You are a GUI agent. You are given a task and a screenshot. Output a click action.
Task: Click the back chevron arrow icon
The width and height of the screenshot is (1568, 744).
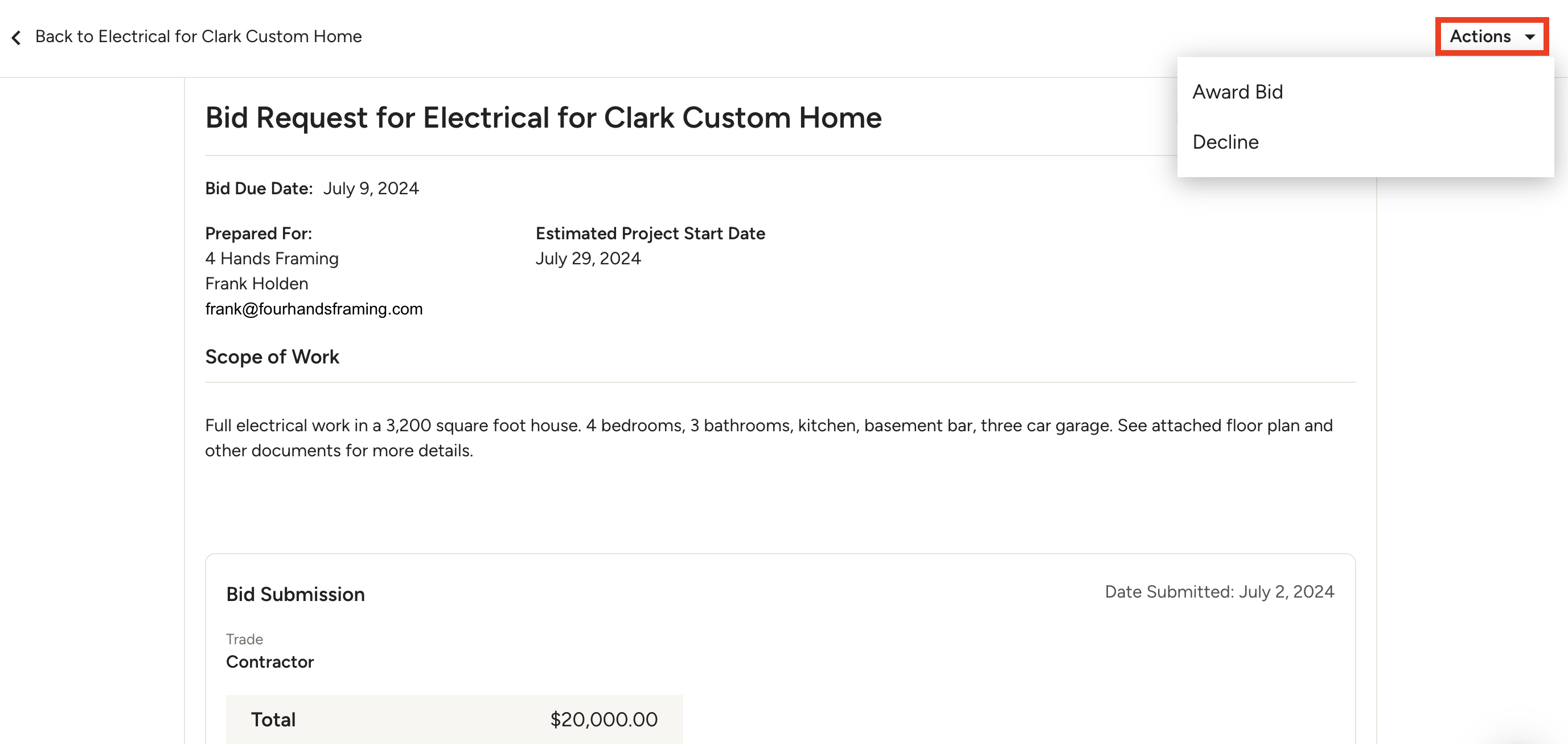coord(17,38)
